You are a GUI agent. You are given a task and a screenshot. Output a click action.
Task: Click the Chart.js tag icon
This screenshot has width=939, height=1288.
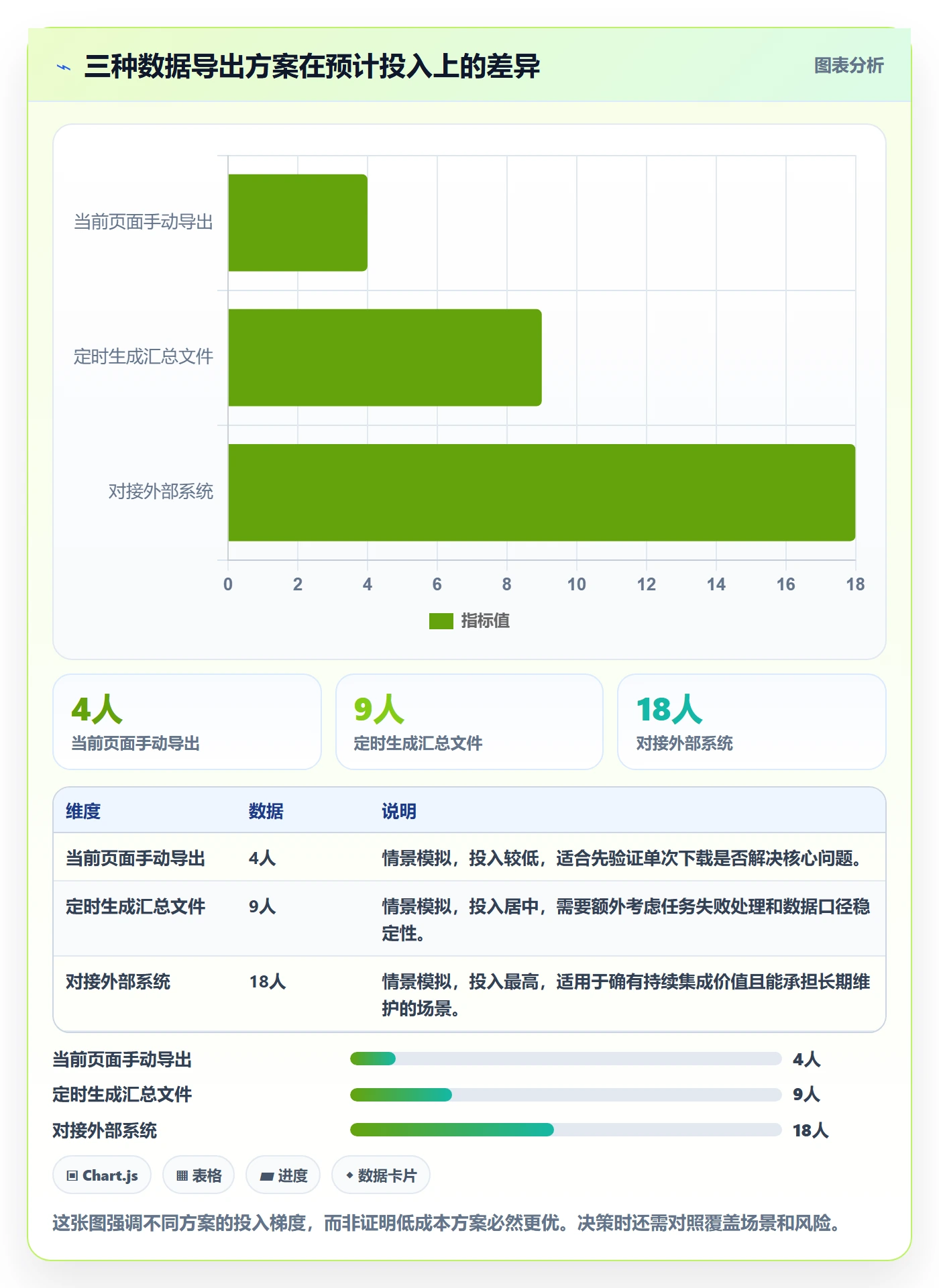click(x=72, y=1175)
